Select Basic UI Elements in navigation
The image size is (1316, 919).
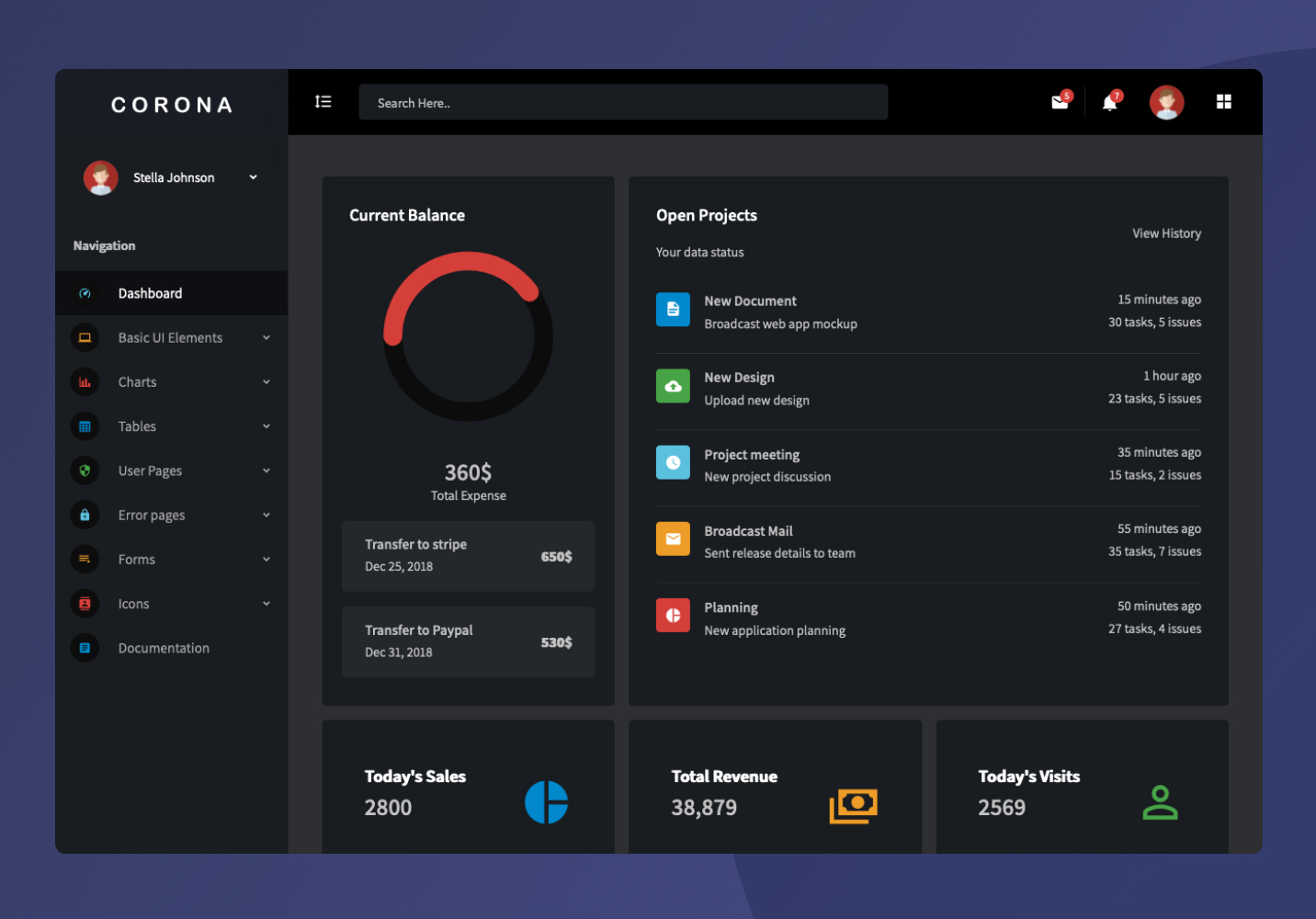pos(172,337)
